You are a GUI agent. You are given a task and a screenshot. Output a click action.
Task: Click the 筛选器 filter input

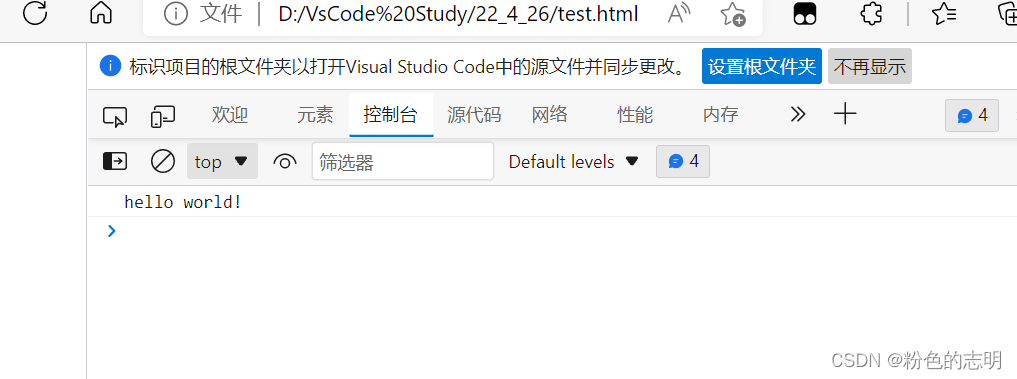403,162
